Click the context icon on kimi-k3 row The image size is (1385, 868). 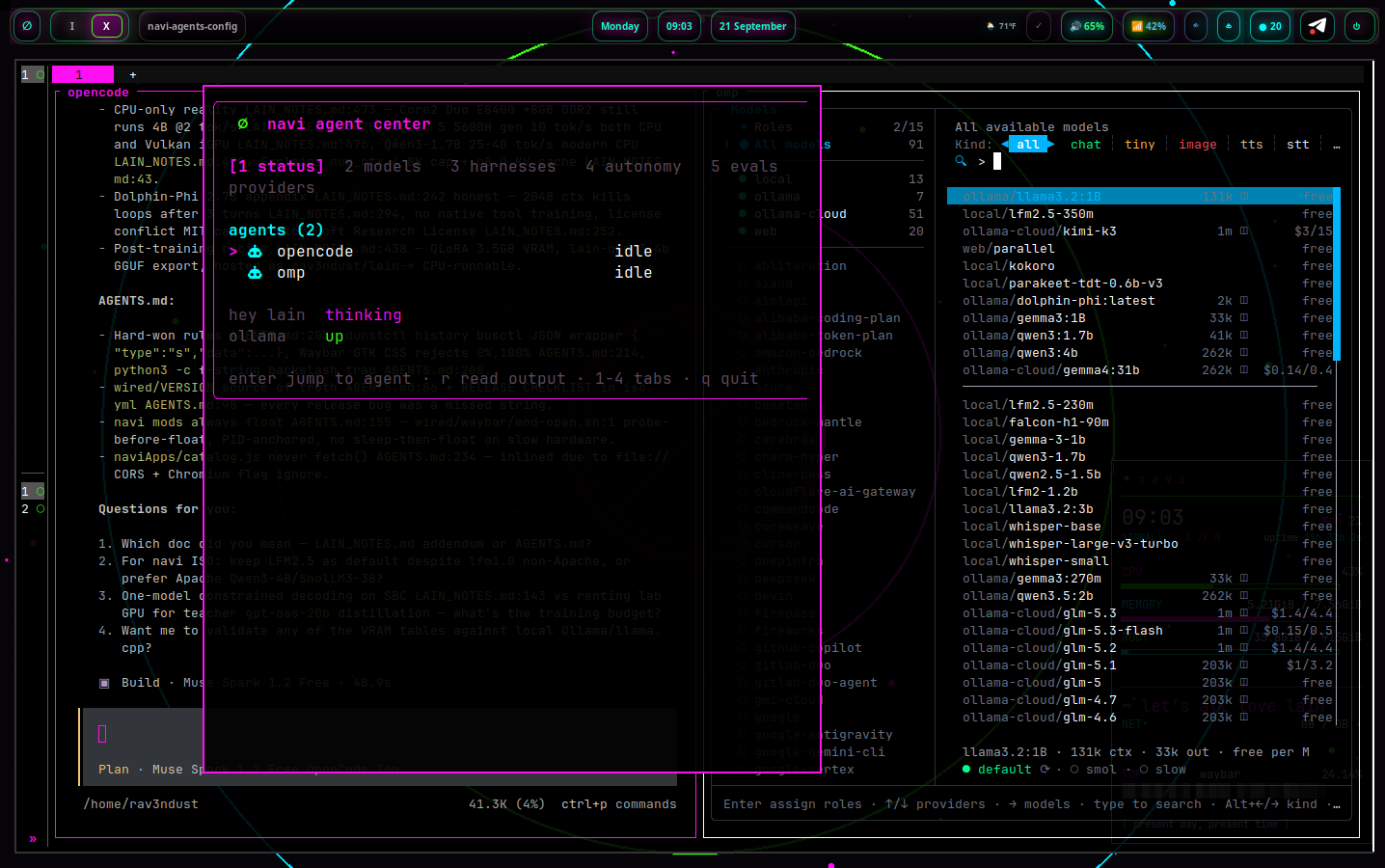click(x=1244, y=231)
